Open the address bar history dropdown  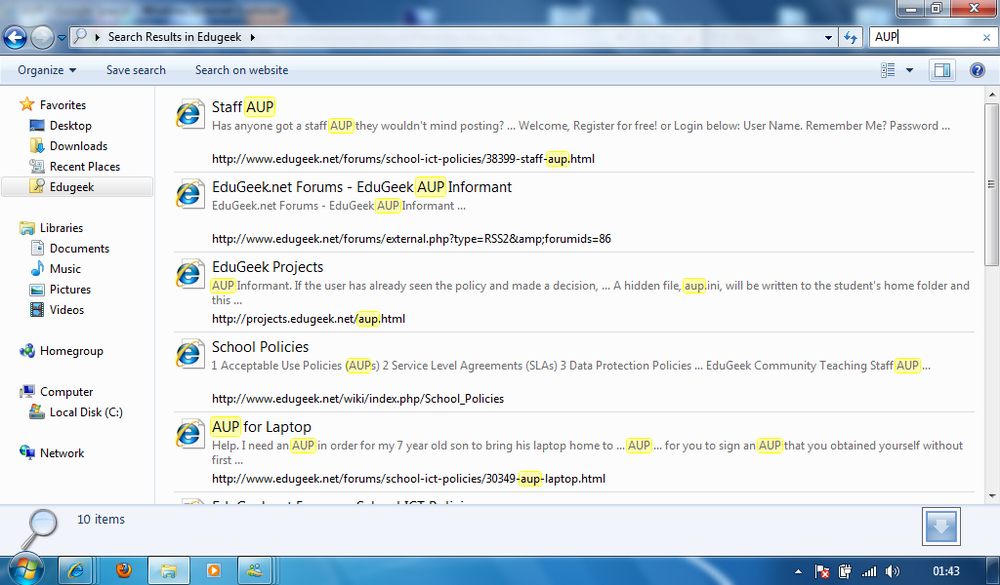(x=828, y=38)
